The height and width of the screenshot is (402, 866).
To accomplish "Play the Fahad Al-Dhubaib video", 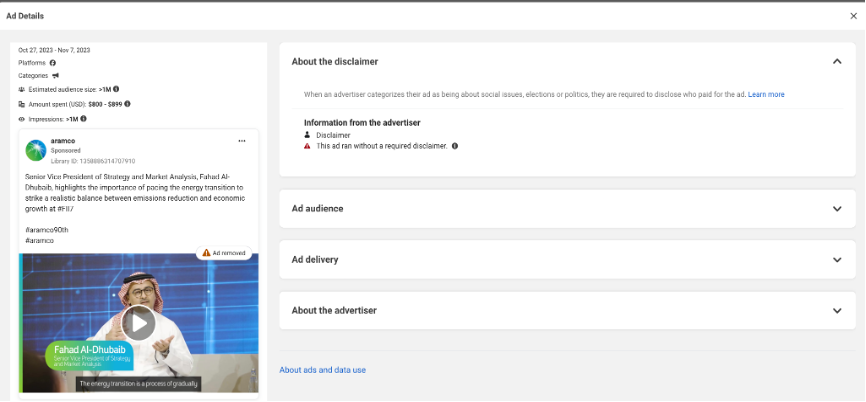I will pos(138,323).
